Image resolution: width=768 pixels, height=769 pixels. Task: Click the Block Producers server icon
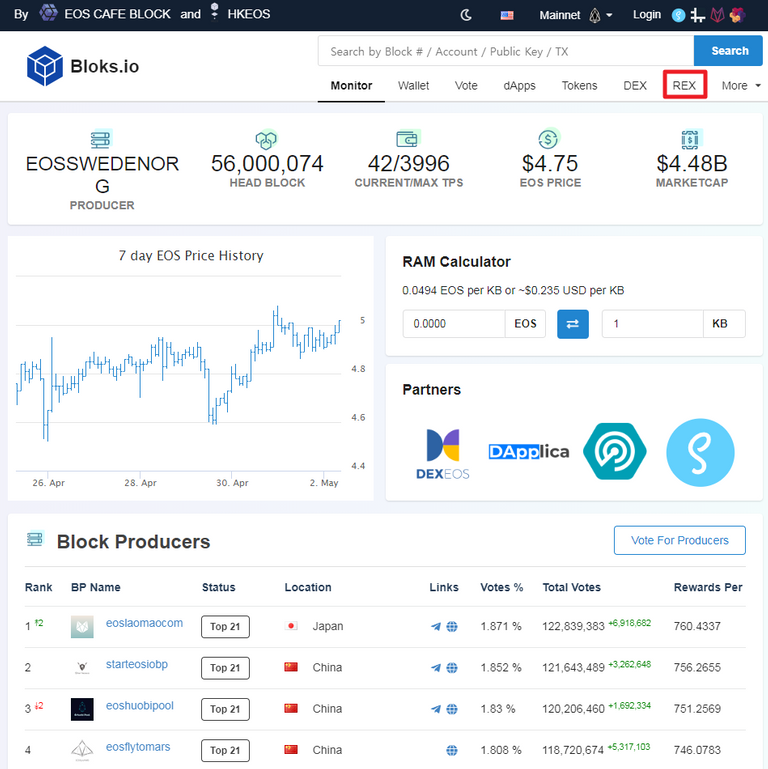35,538
